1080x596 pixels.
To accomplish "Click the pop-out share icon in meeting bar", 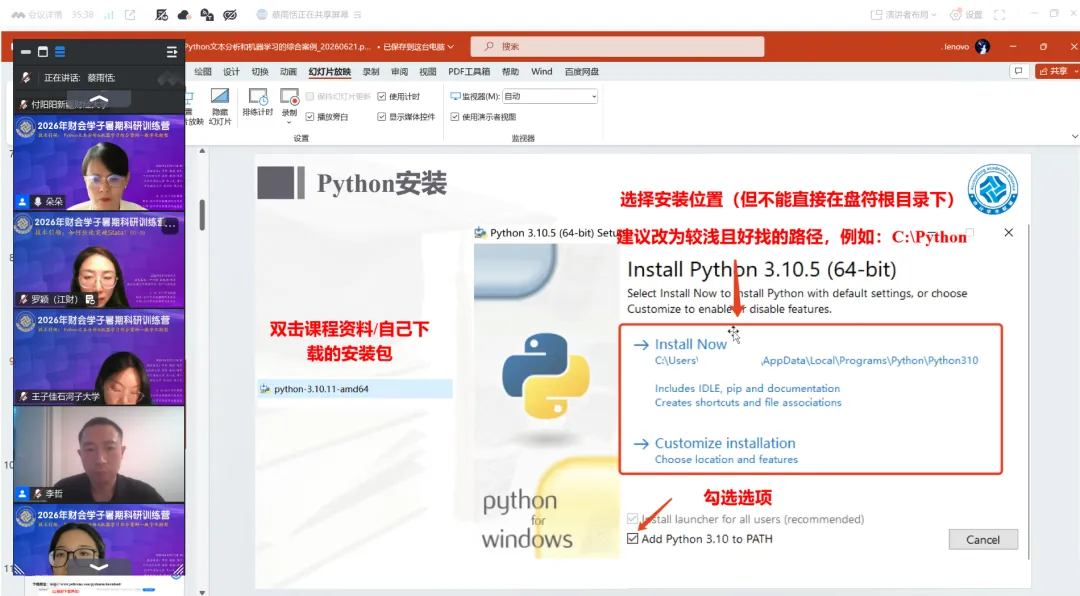I will point(130,14).
